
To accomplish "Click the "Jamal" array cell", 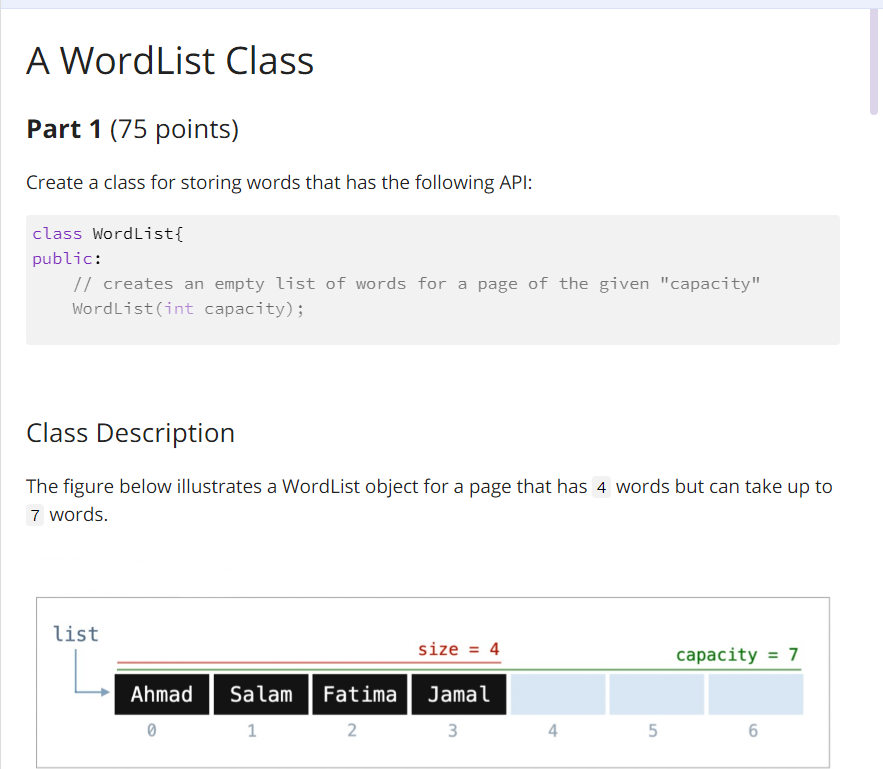I will (458, 694).
